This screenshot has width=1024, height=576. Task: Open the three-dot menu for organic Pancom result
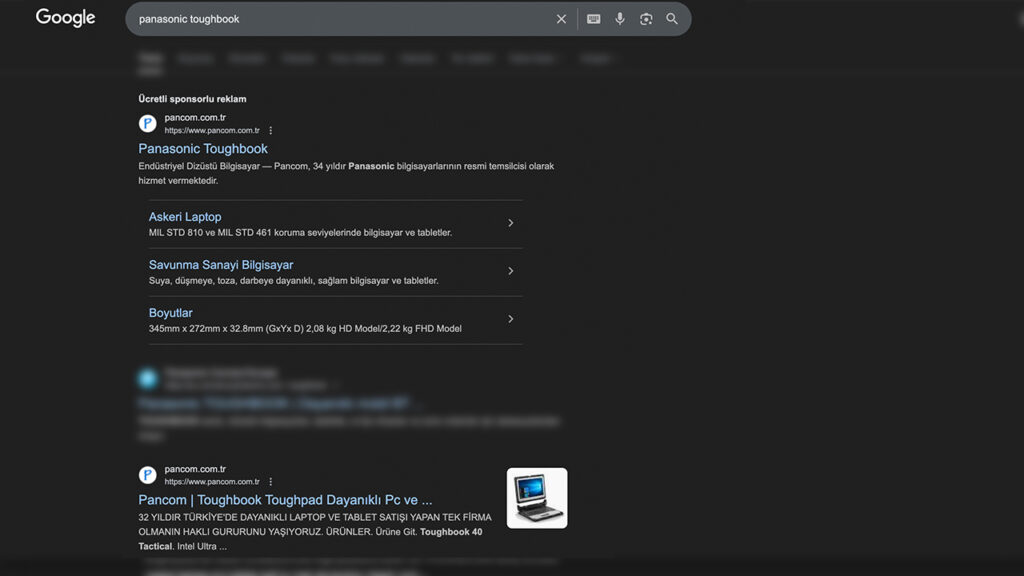[x=271, y=482]
